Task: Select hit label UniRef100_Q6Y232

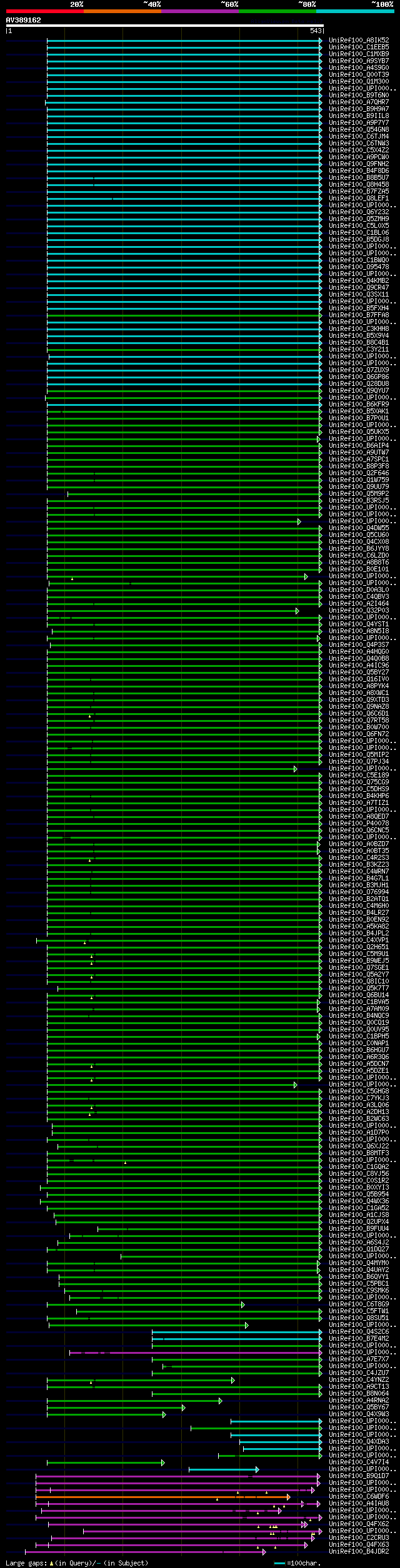Action: 359,212
